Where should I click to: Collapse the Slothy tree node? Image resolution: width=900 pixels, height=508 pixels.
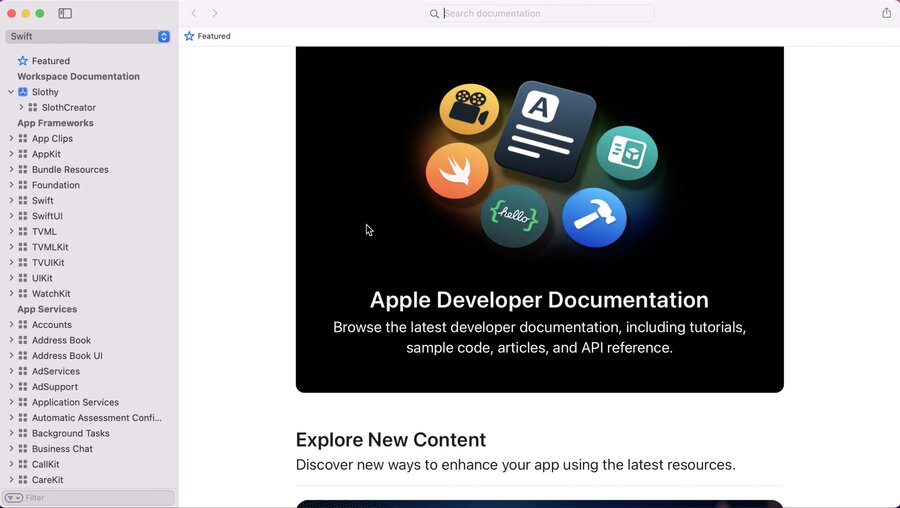pyautogui.click(x=11, y=92)
